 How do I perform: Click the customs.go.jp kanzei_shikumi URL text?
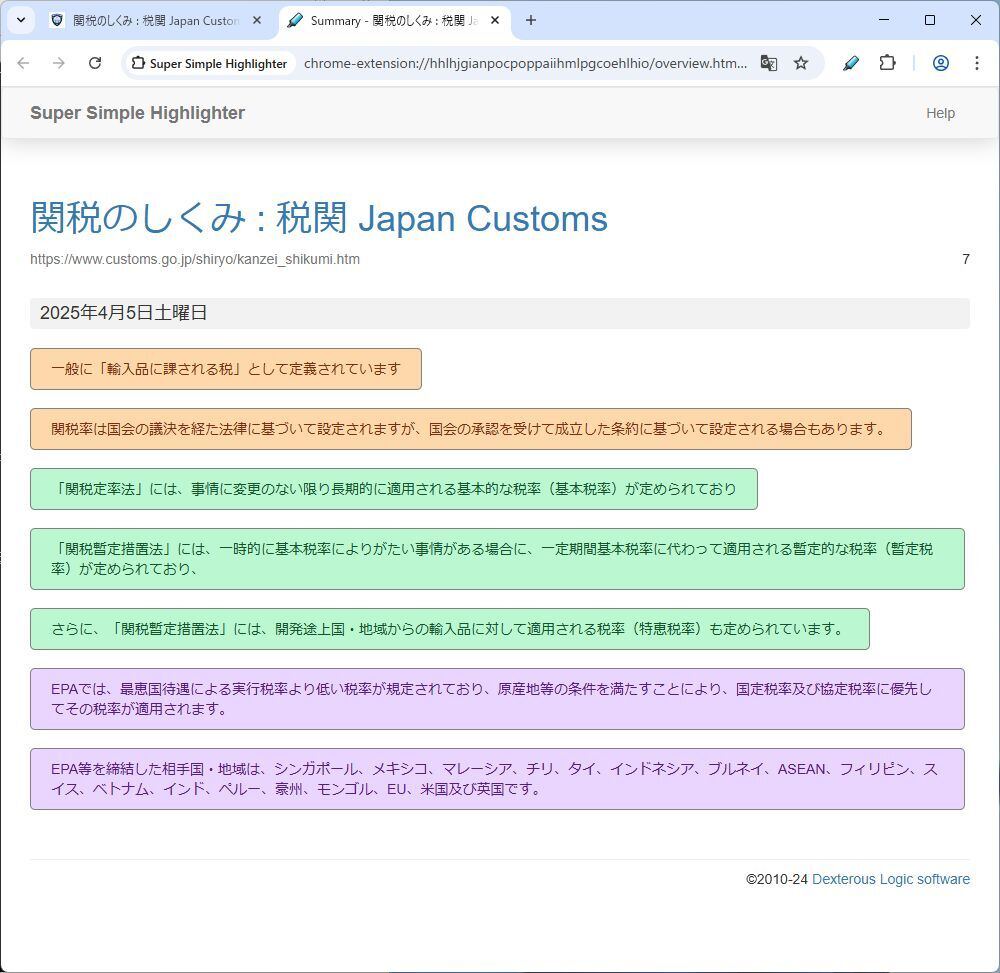[x=195, y=259]
